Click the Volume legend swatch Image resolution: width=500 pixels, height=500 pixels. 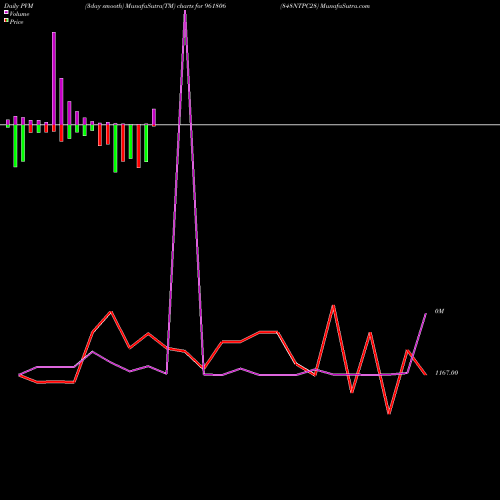click(x=6, y=12)
